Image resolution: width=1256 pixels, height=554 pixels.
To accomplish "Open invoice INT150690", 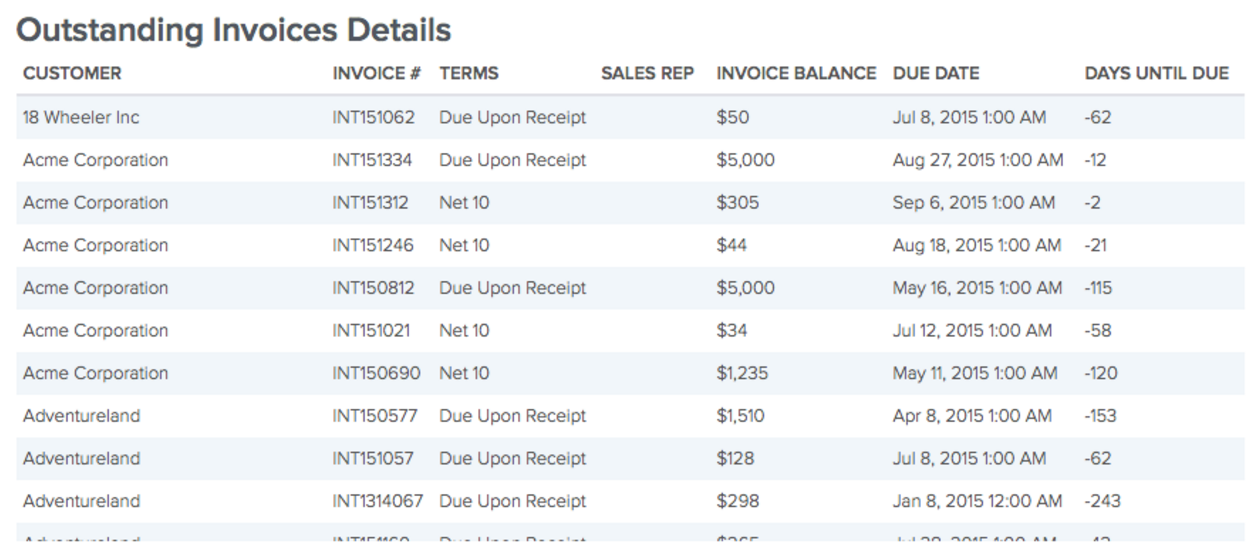I will click(376, 374).
